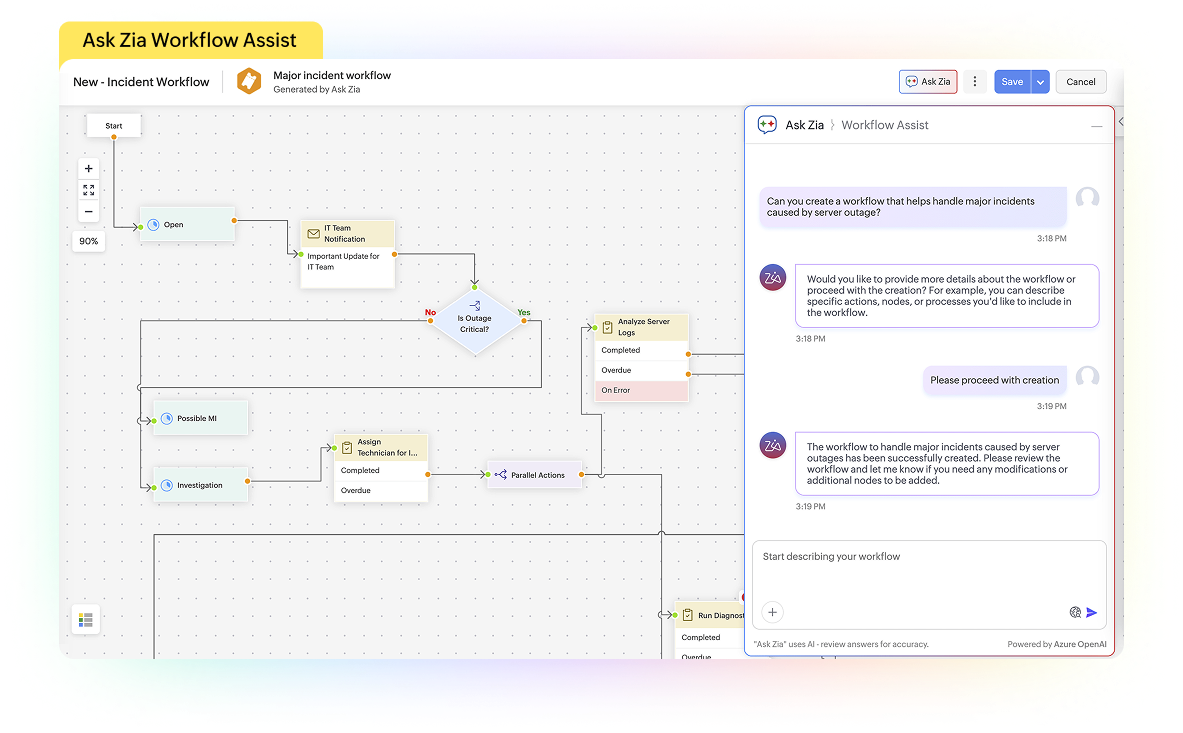Screen dimensions: 1183x733
Task: Click the send arrow icon in the chat box
Action: 1092,612
